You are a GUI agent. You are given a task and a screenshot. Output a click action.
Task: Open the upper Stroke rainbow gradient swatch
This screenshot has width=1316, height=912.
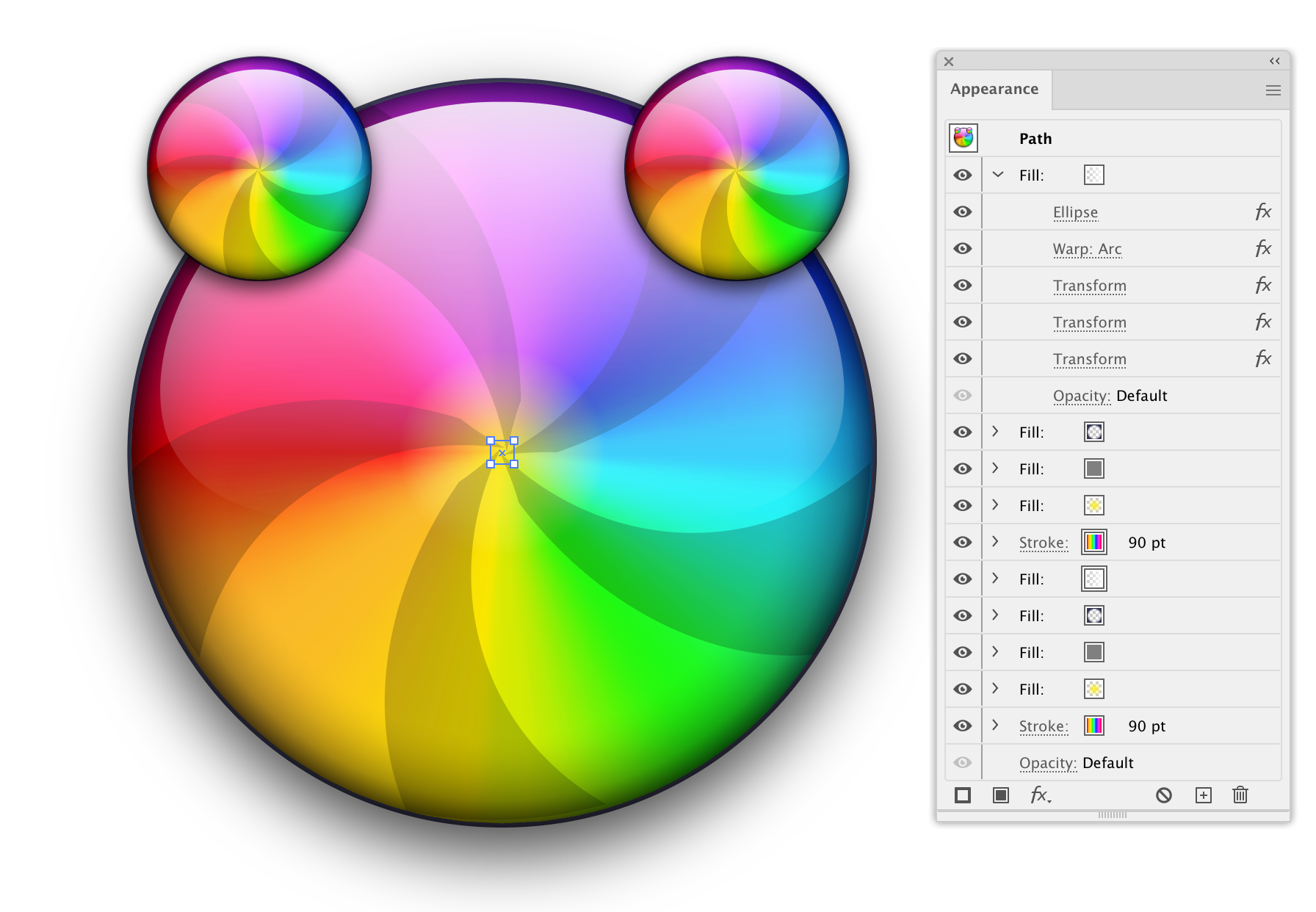(x=1094, y=542)
